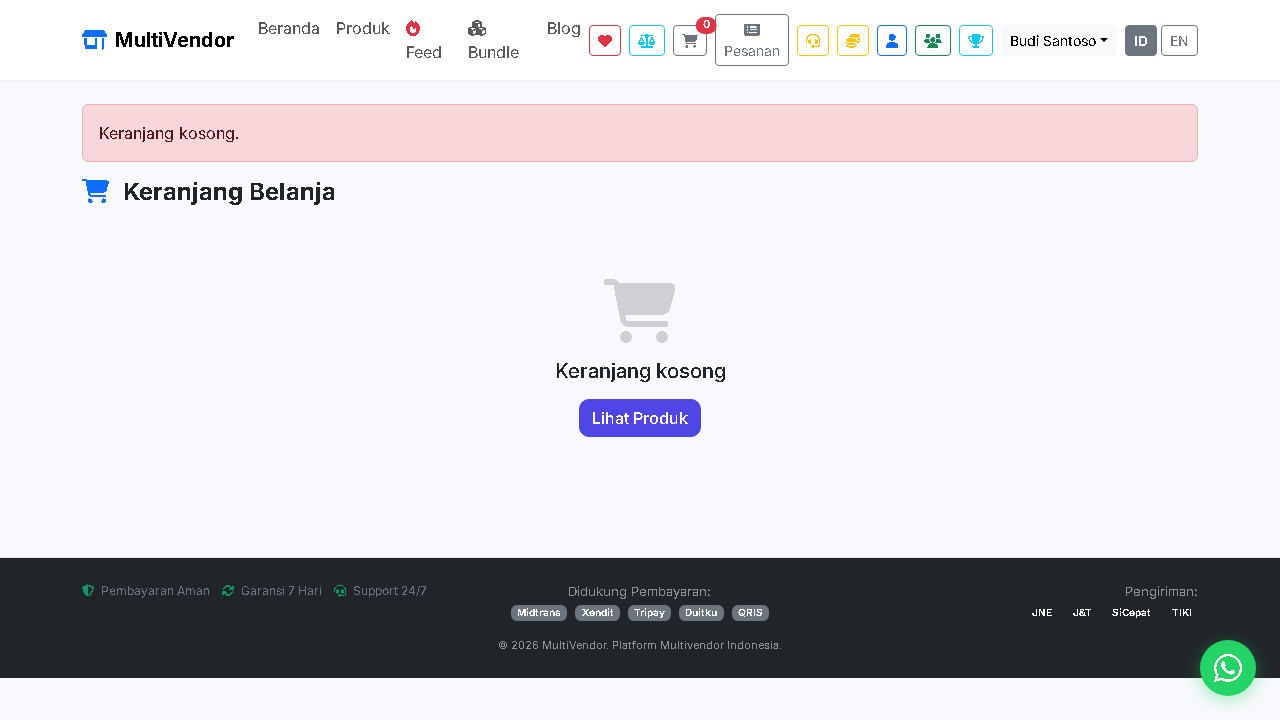Expand the Budi Santoso account dropdown
The image size is (1280, 720).
click(x=1059, y=41)
